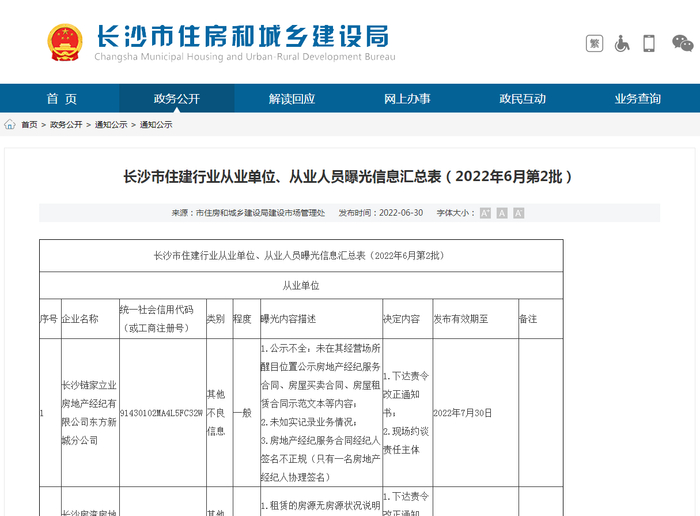
Task: Click the English subtitle Changsha Municipal Housing
Action: tap(245, 57)
